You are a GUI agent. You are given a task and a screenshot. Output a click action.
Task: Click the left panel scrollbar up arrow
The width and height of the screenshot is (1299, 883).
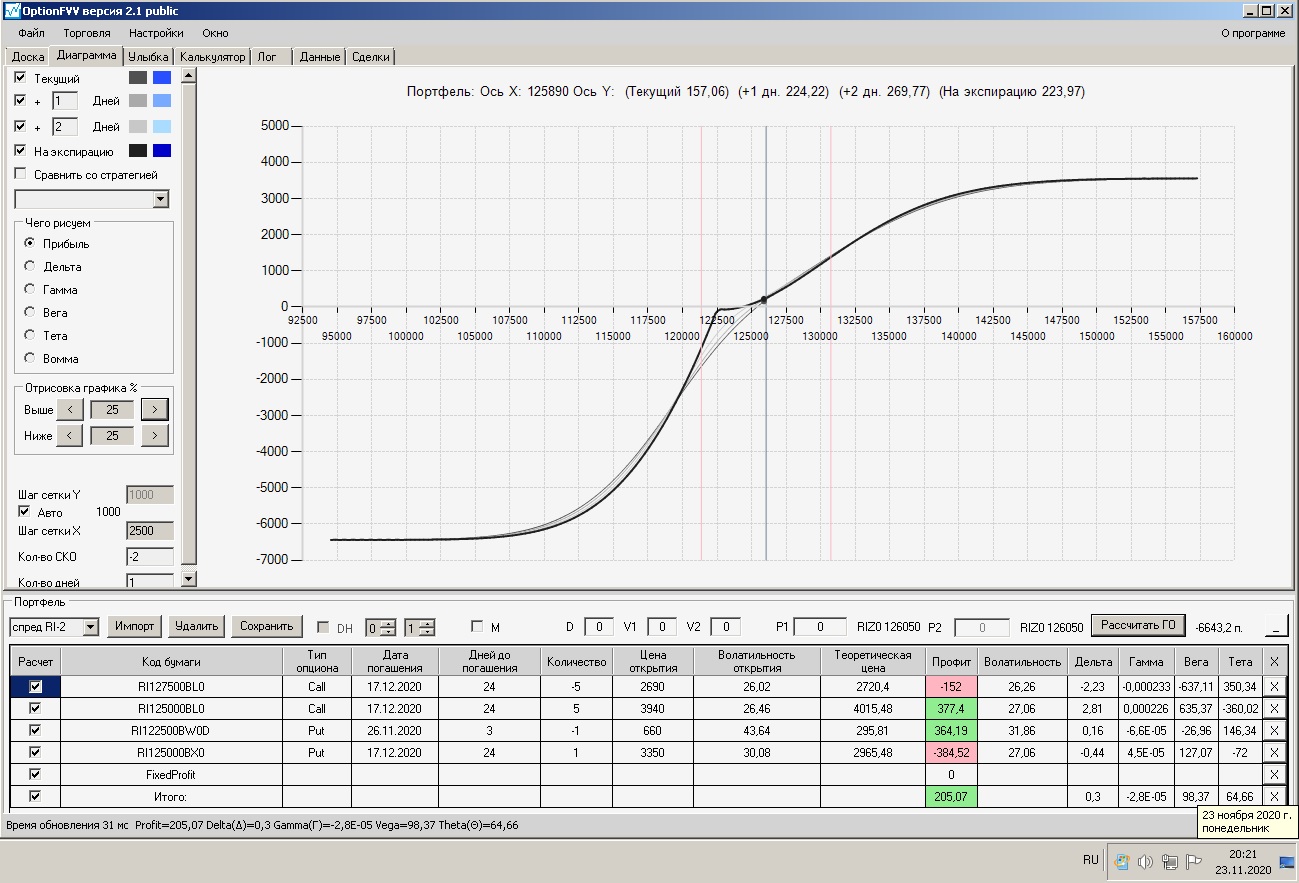[x=189, y=75]
